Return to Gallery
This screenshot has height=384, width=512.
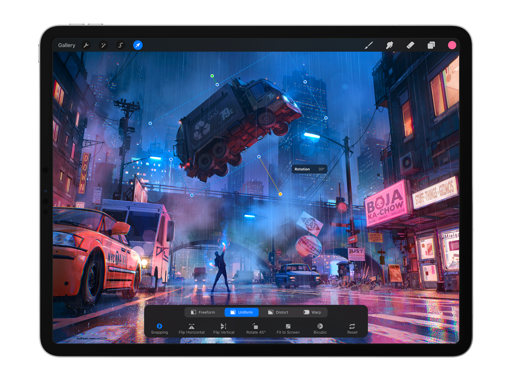point(66,45)
